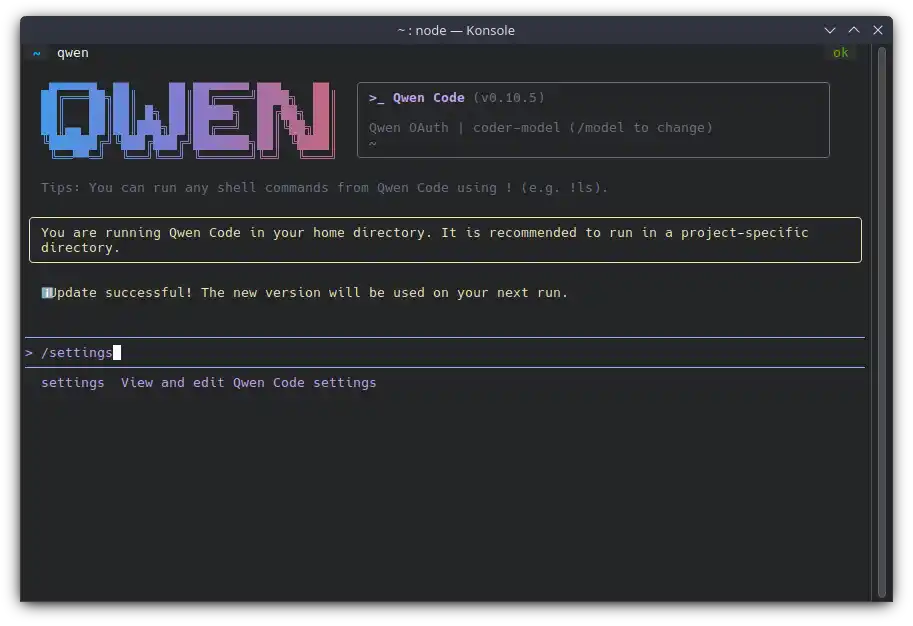This screenshot has height=626, width=913.
Task: Click the 'qwen' command in top line
Action: (72, 53)
